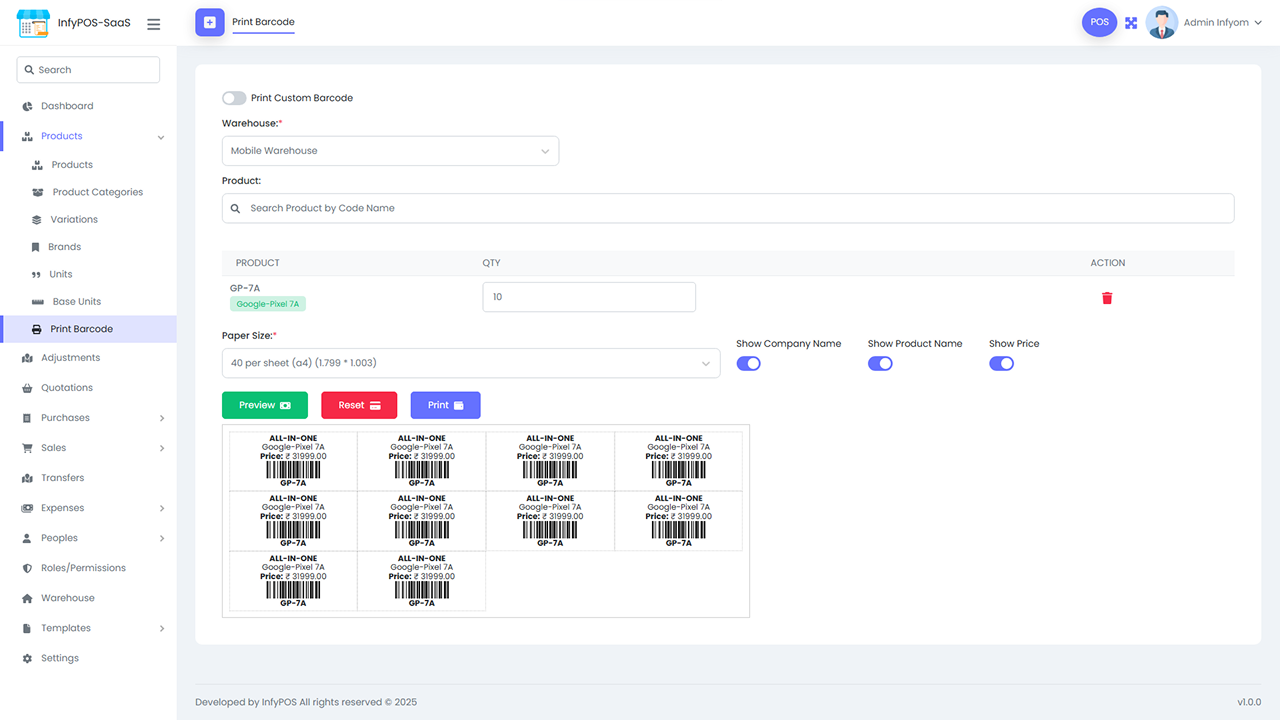This screenshot has height=720, width=1280.
Task: Open the Brands section icon
Action: click(x=36, y=246)
